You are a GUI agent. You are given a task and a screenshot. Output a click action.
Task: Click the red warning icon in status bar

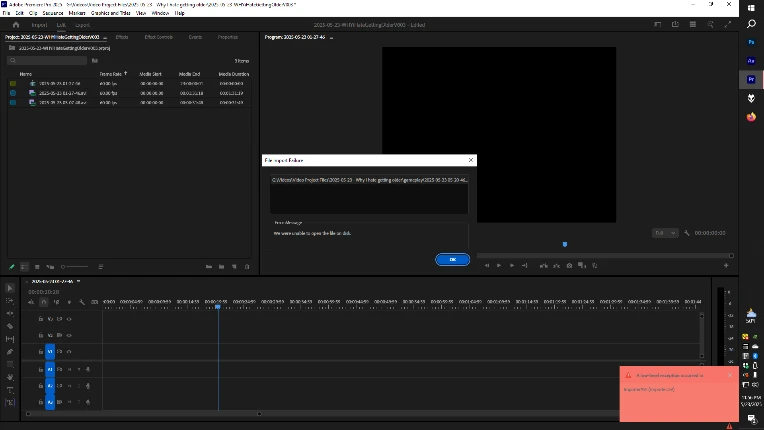tap(729, 426)
